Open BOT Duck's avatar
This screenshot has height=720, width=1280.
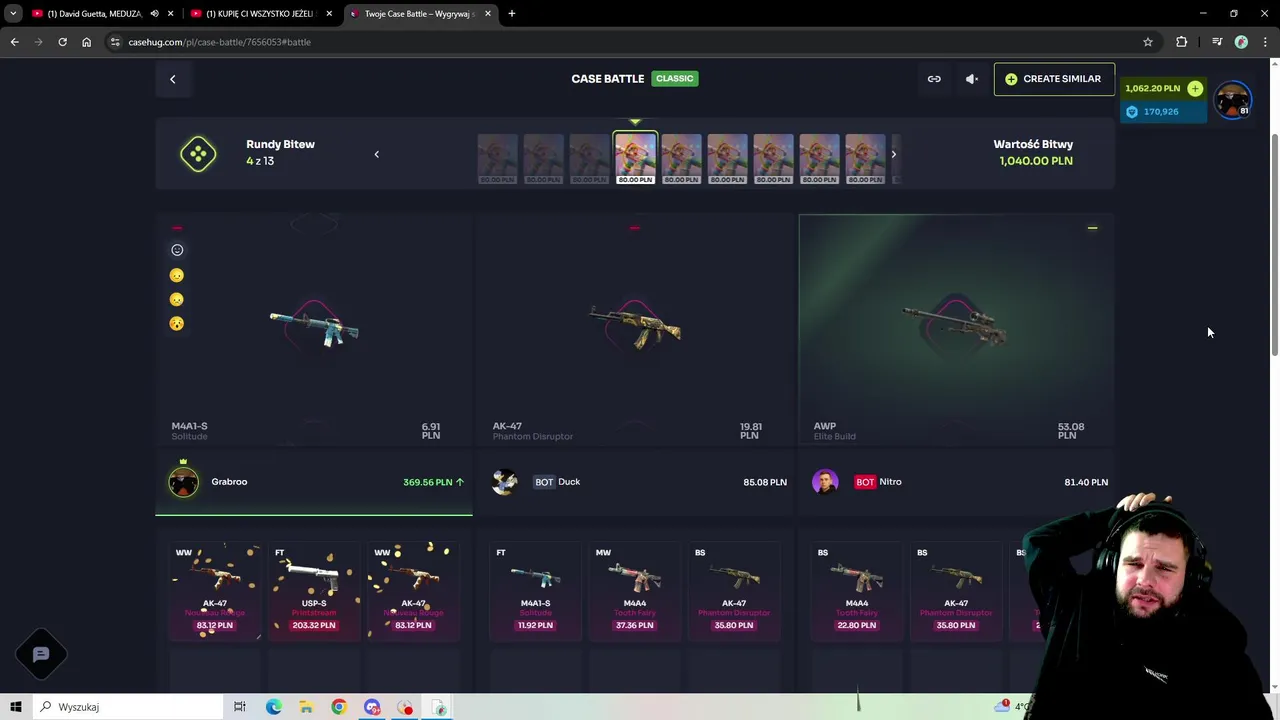tap(505, 482)
